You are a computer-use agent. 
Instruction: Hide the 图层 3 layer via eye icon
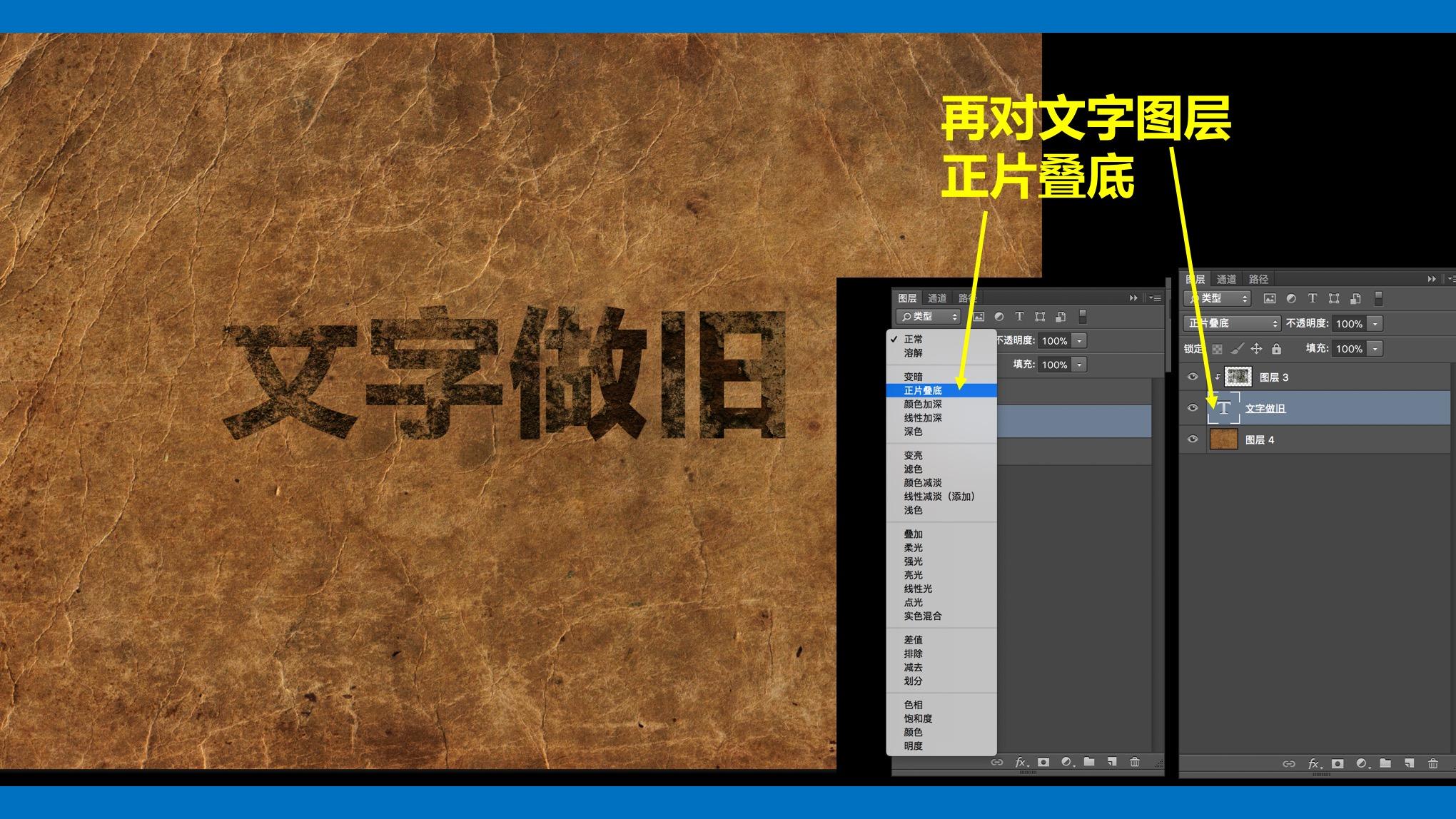click(1192, 377)
